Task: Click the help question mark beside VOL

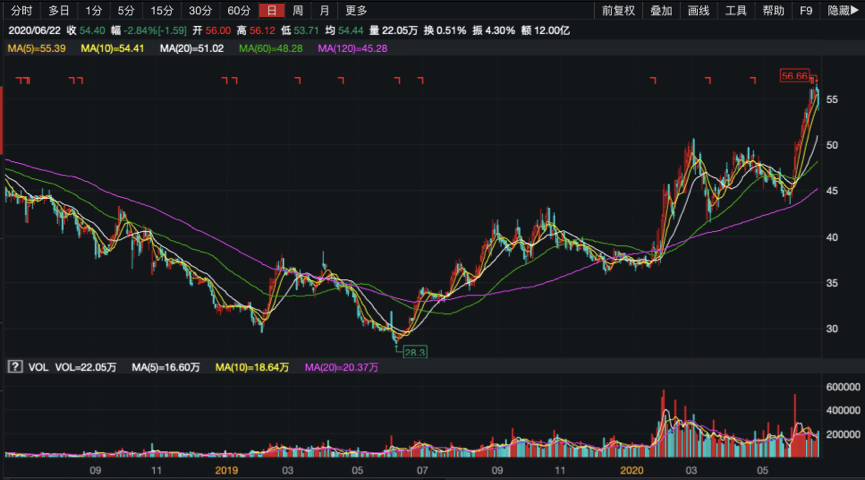Action: [15, 367]
